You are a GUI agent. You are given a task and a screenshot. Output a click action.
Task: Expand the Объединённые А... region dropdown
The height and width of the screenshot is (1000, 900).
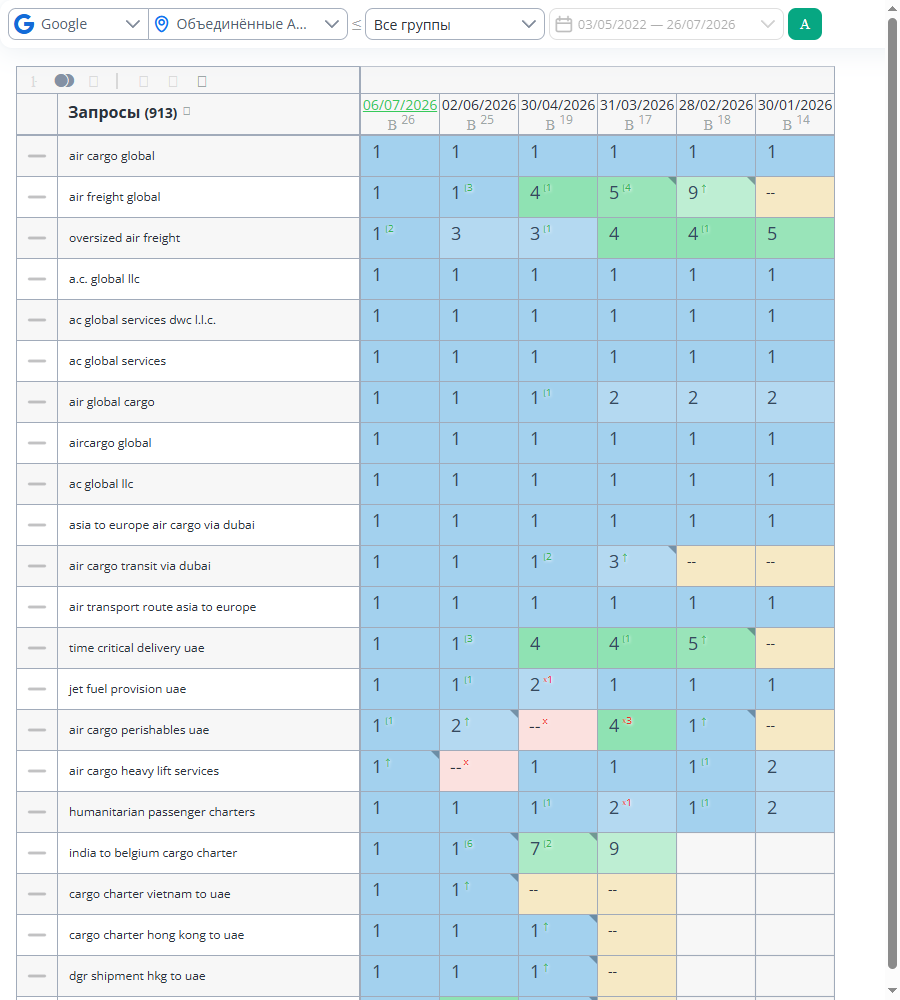[x=248, y=24]
